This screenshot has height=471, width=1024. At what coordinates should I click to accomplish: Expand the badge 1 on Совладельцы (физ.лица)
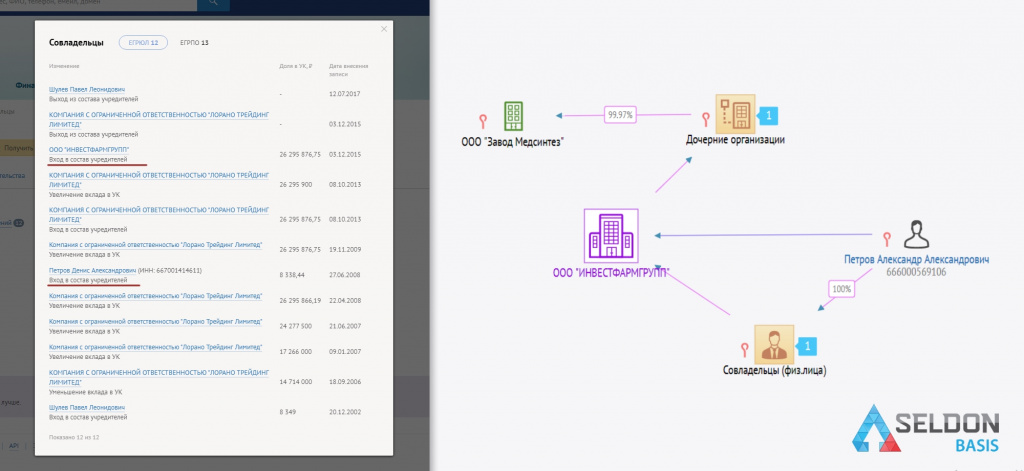tap(807, 346)
